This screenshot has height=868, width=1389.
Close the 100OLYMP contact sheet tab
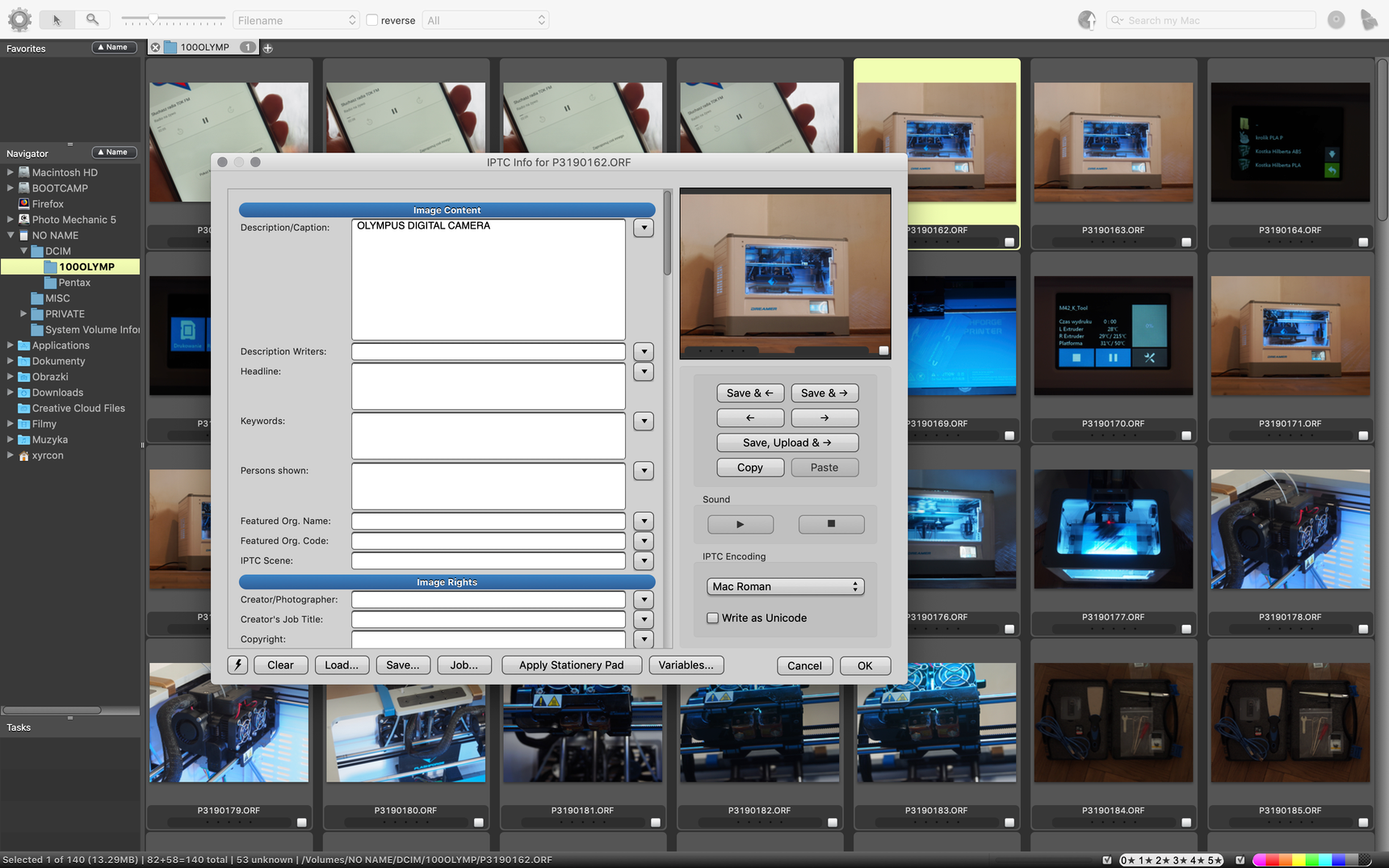click(x=155, y=48)
